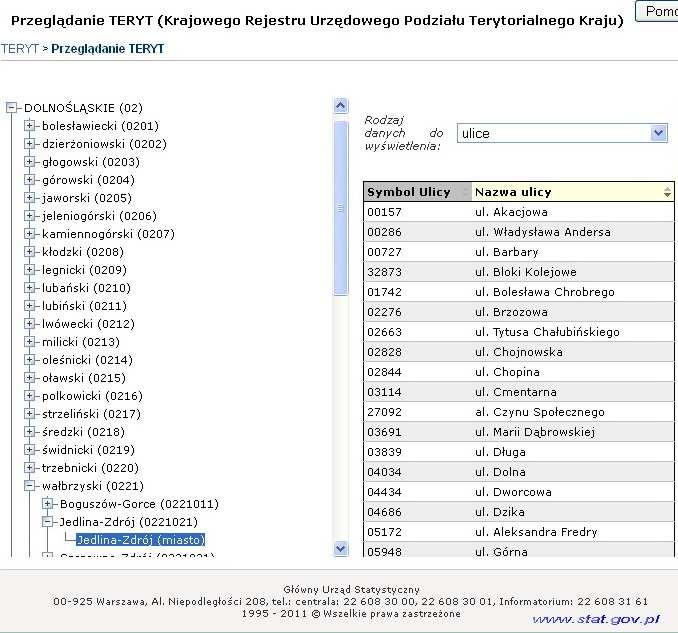Expand the głogowski (0203) node

29,162
